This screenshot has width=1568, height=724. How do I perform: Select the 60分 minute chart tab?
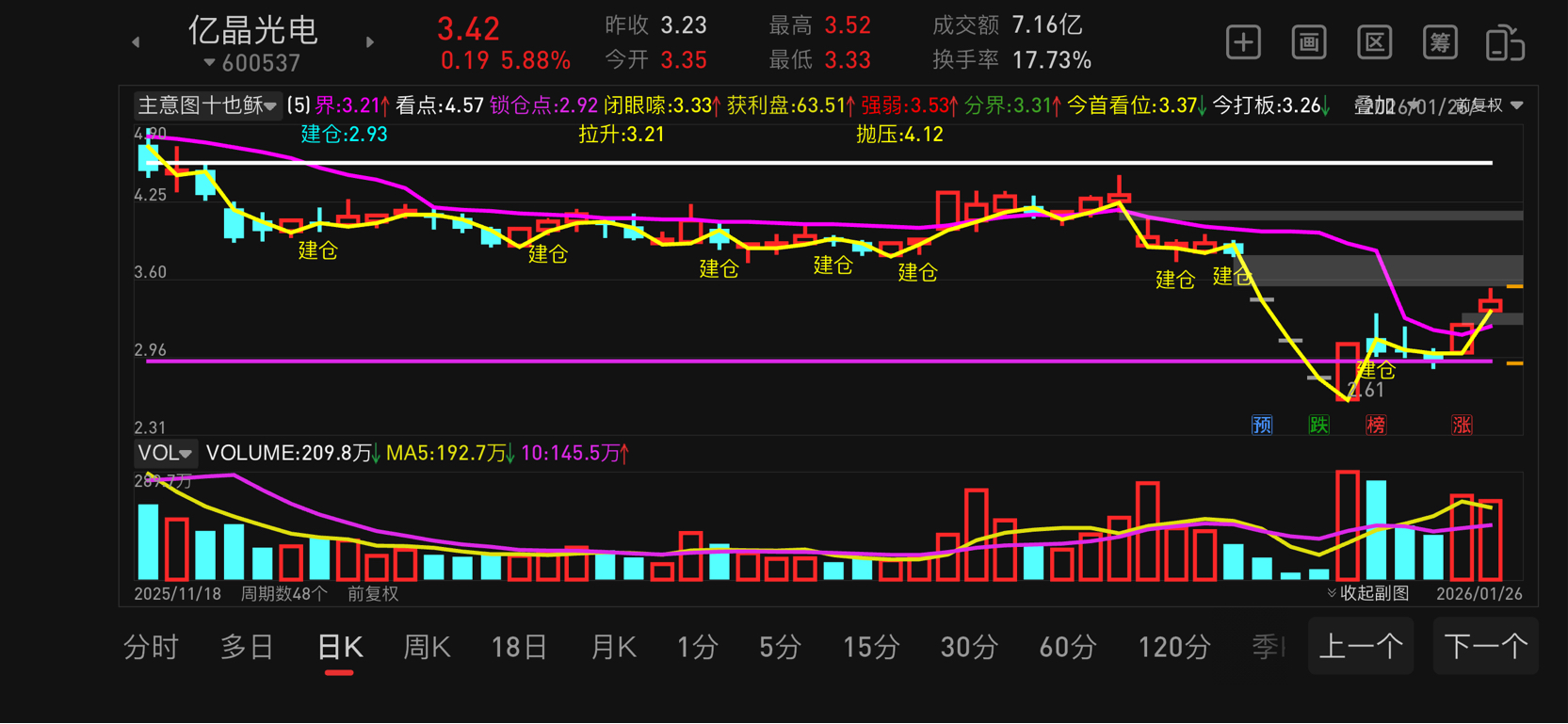click(1068, 647)
